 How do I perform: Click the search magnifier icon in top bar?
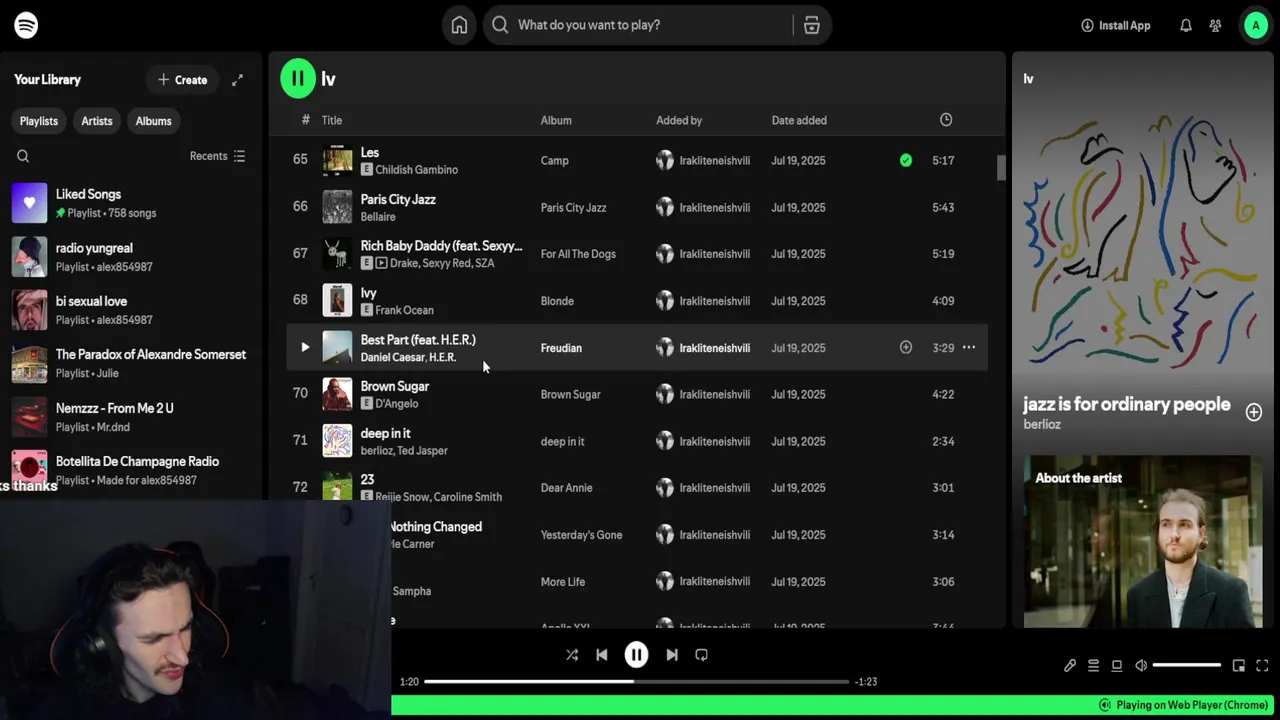pyautogui.click(x=500, y=25)
